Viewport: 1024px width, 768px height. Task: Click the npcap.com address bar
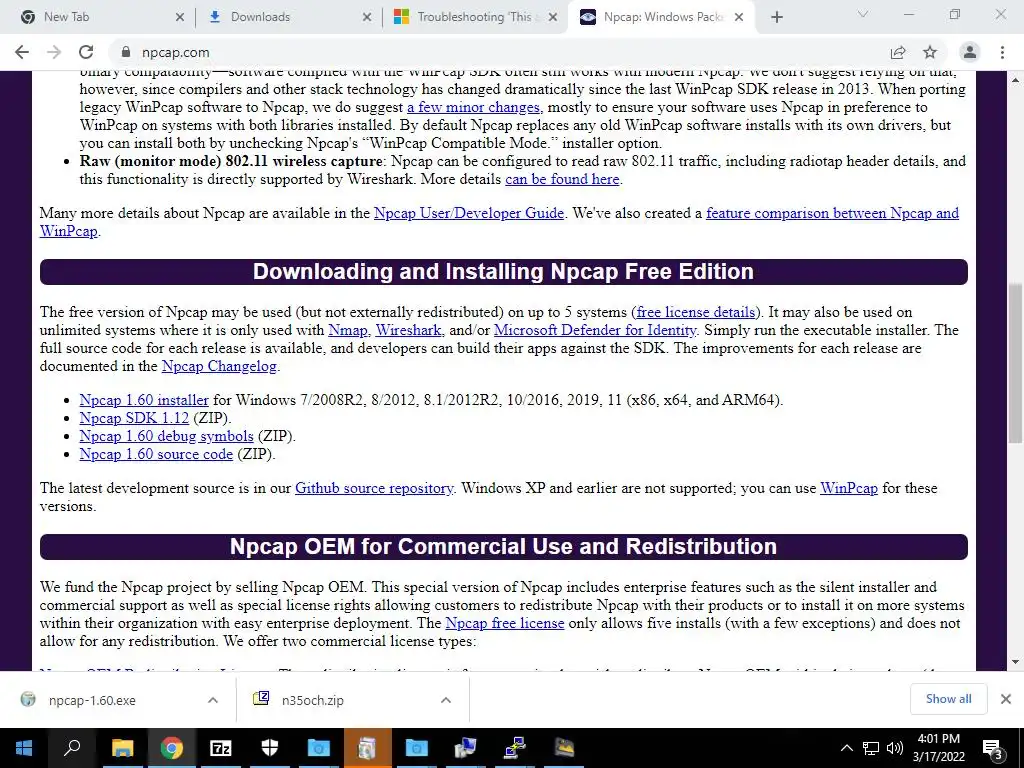tap(496, 52)
